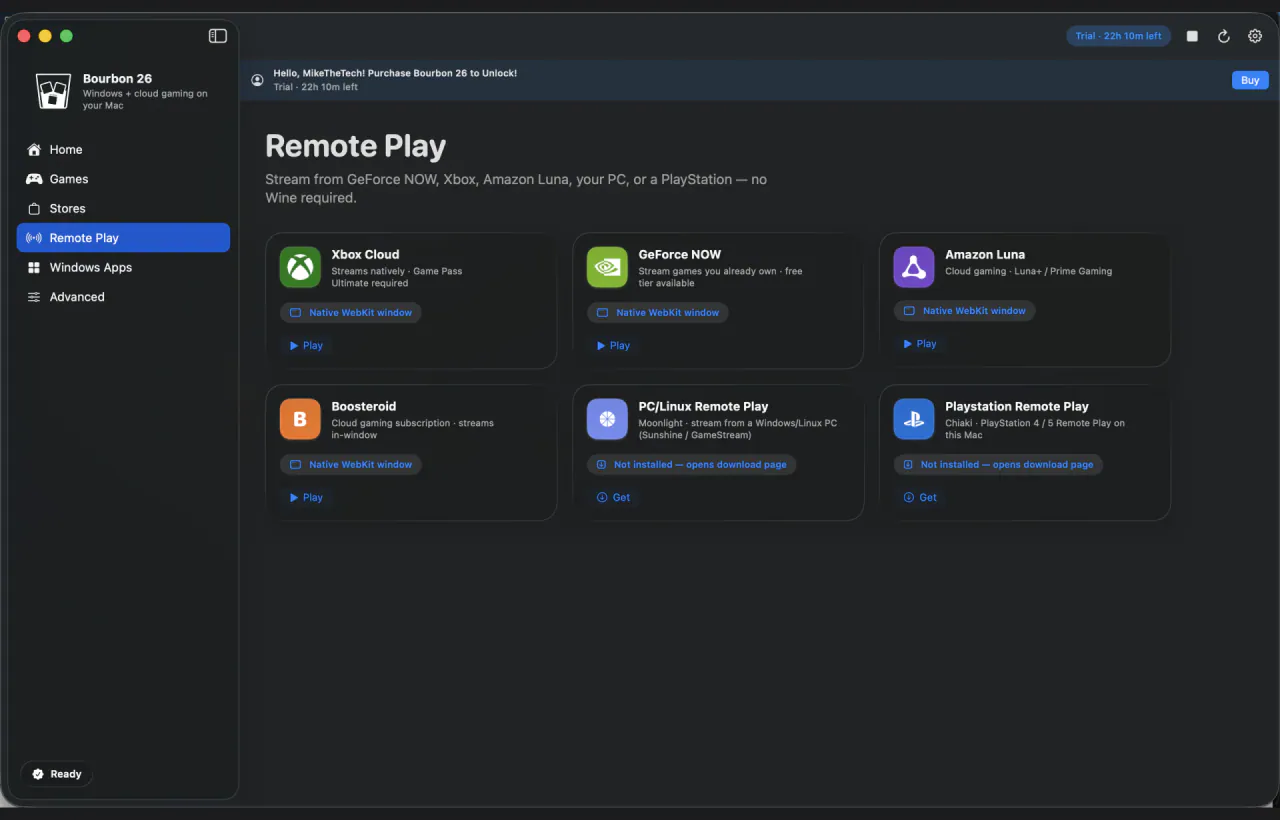Screen dimensions: 1280x820
Task: Click the stop square icon in toolbar
Action: 1192,36
